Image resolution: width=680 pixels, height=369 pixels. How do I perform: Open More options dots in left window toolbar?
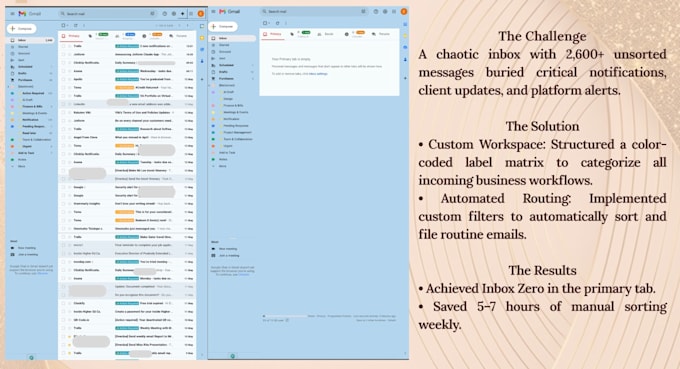(x=84, y=26)
